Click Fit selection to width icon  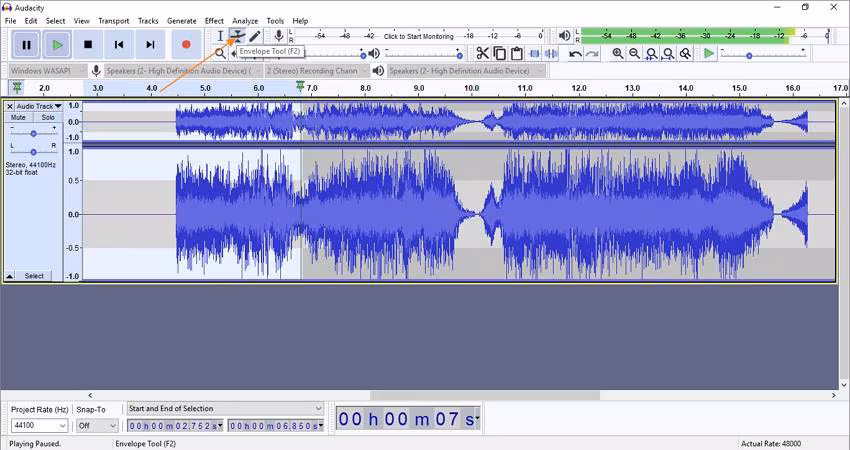click(x=652, y=53)
